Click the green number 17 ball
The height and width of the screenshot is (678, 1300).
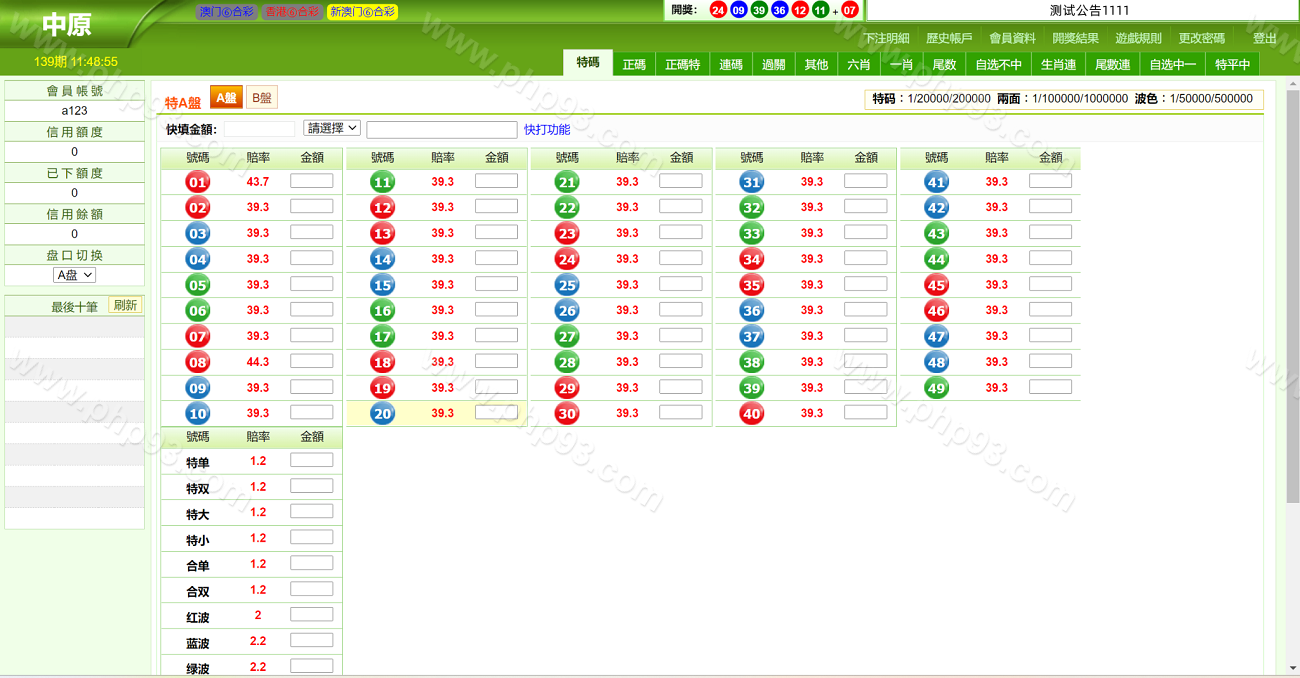click(382, 337)
